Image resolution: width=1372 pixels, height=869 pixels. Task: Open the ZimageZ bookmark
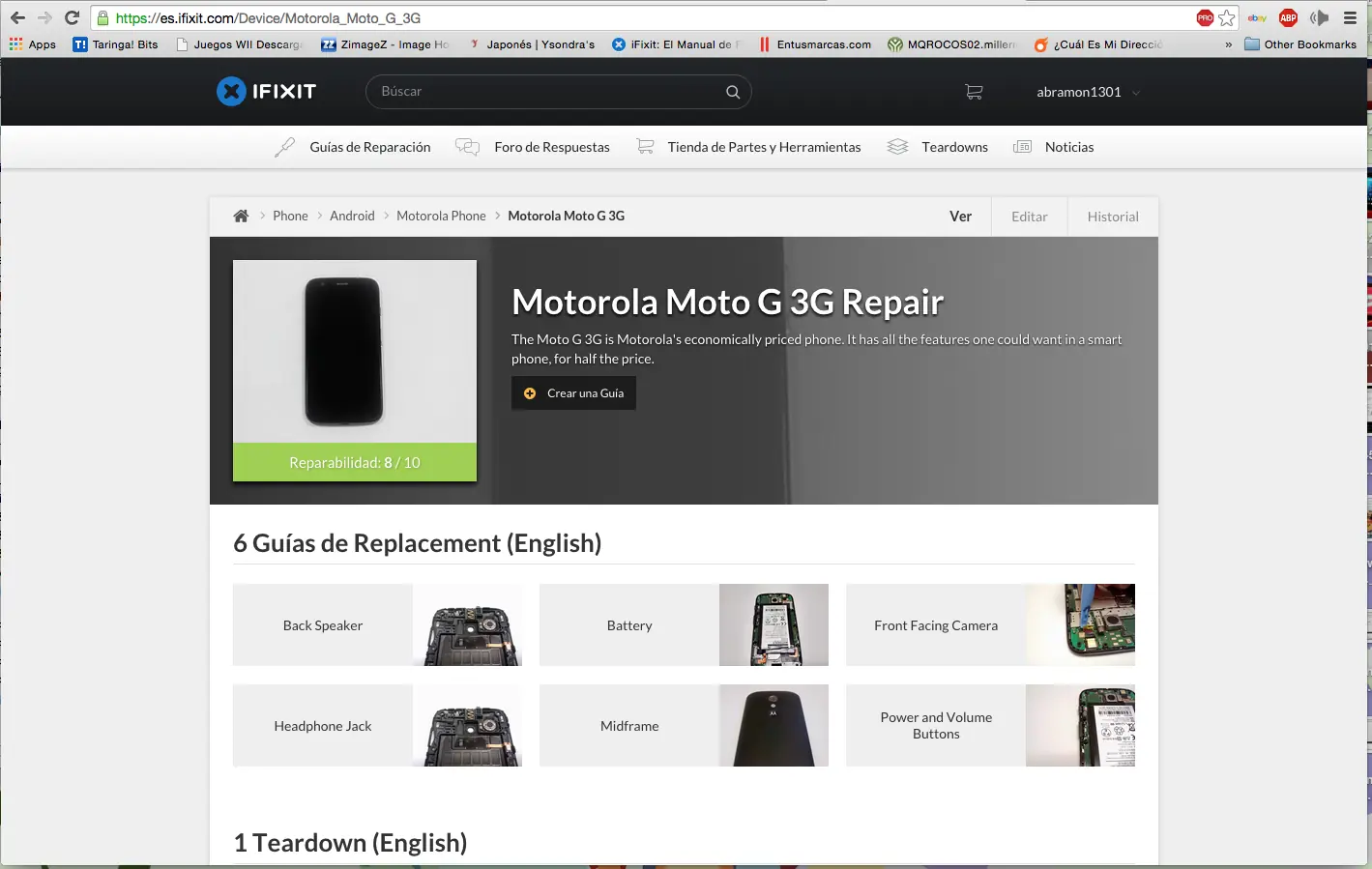tap(385, 44)
